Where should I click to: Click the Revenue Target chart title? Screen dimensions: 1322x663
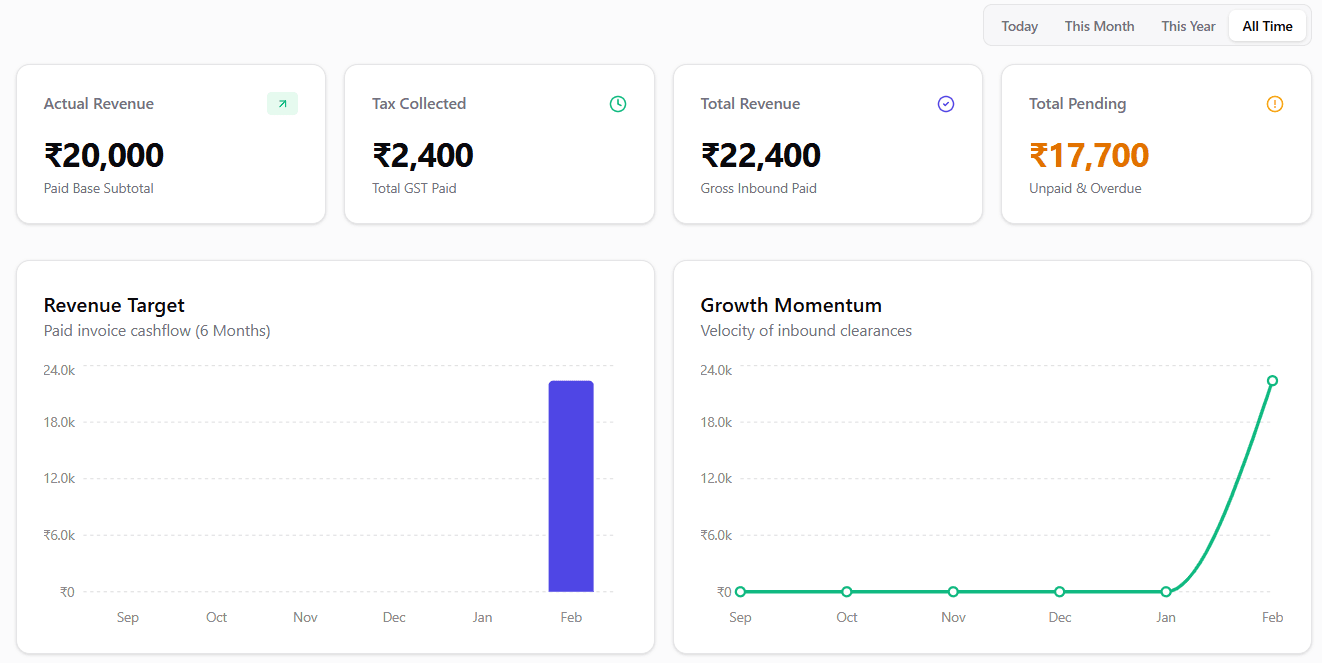click(114, 305)
